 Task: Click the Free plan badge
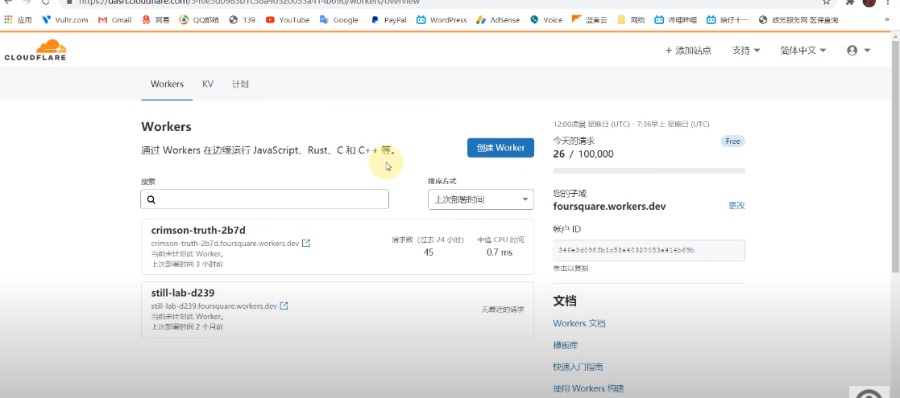[x=733, y=141]
